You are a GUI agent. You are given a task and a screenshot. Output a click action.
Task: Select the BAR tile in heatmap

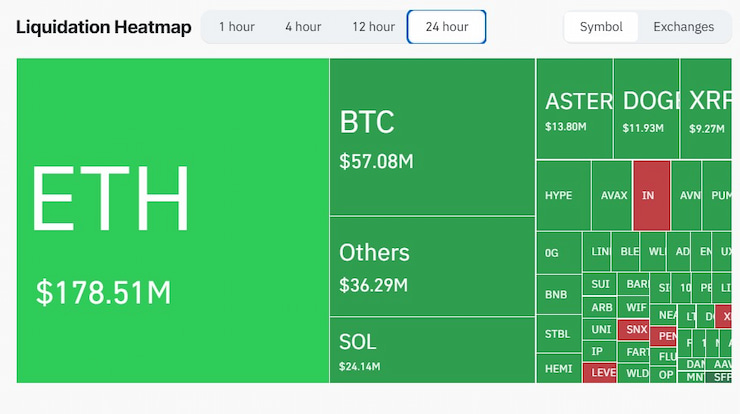pyautogui.click(x=634, y=284)
